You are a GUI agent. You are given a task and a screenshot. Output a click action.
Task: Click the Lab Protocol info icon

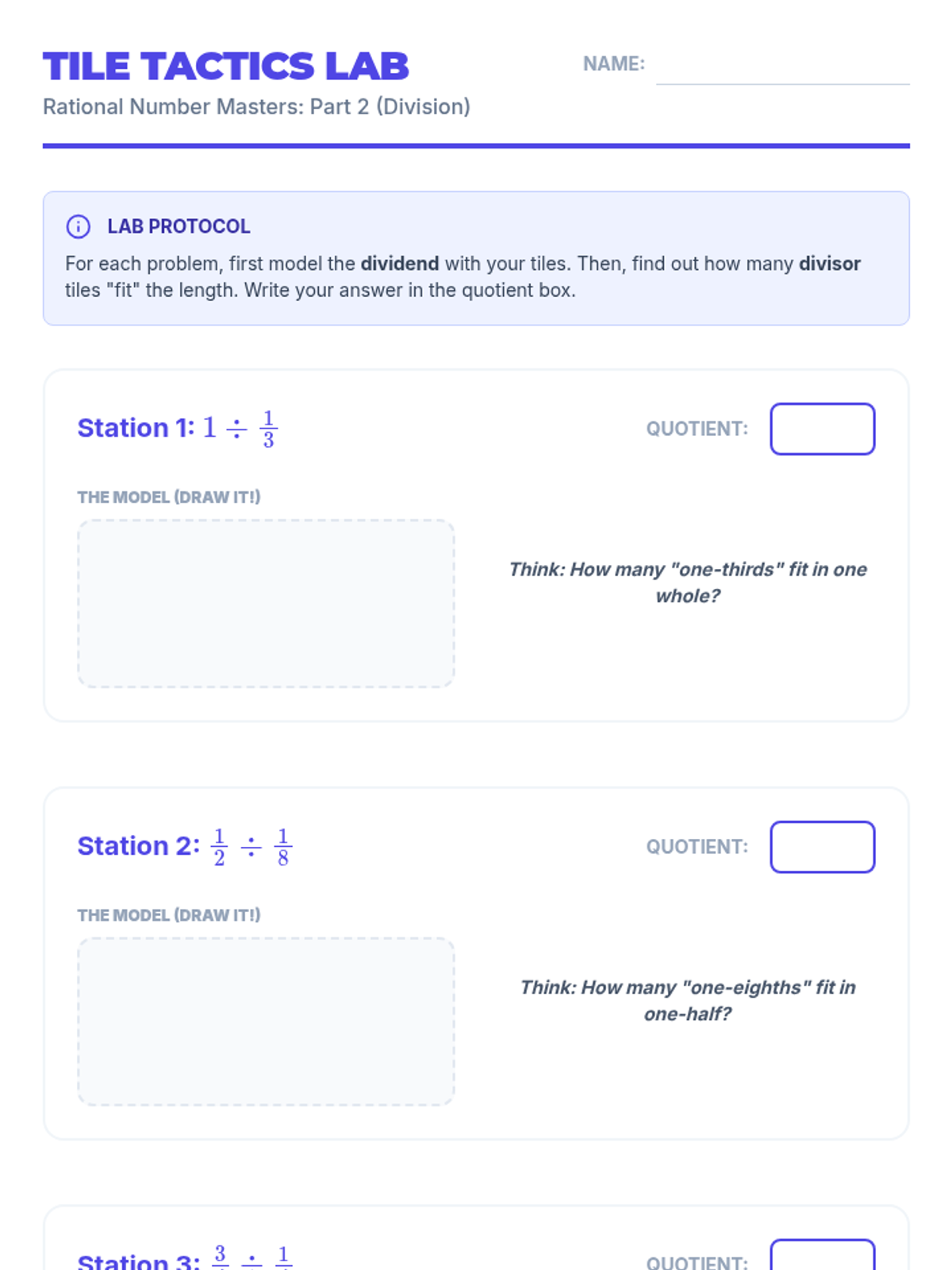coord(78,226)
